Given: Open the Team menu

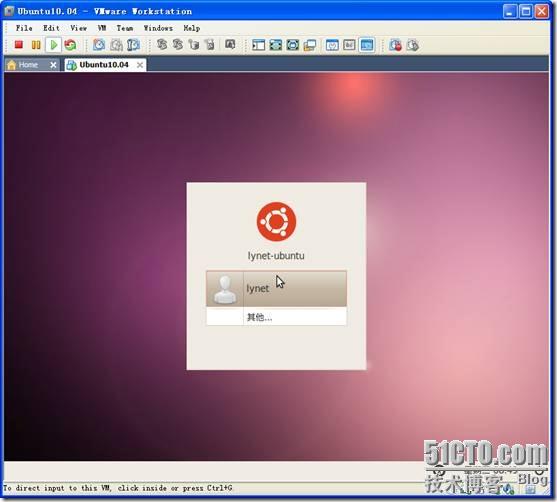Looking at the screenshot, I should tap(125, 28).
